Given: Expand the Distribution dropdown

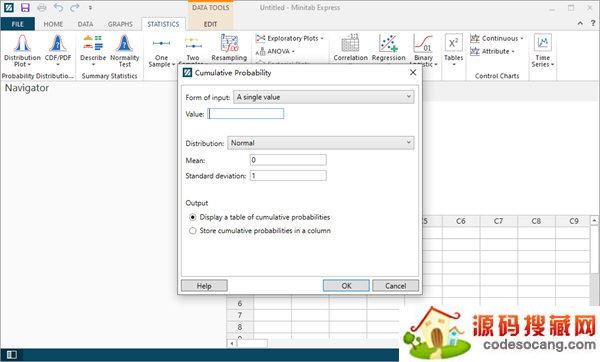Looking at the screenshot, I should 321,143.
